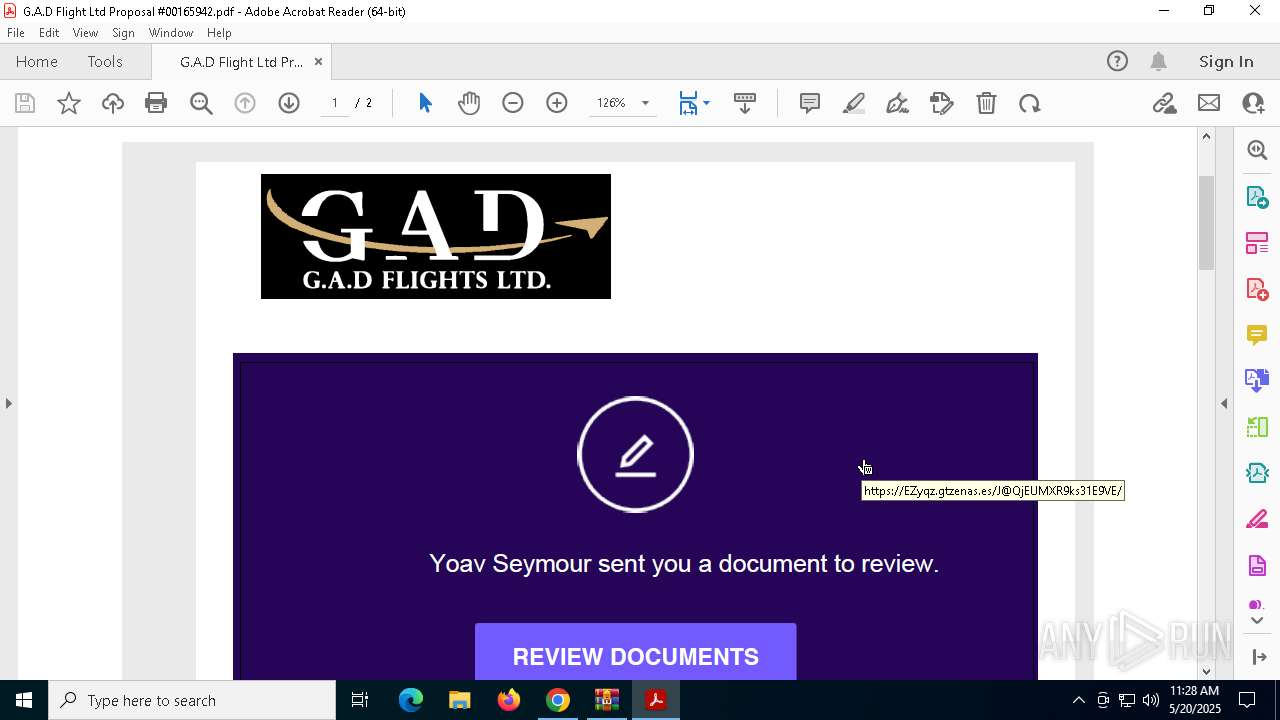The width and height of the screenshot is (1280, 720).
Task: Click the page number input field
Action: [x=335, y=103]
